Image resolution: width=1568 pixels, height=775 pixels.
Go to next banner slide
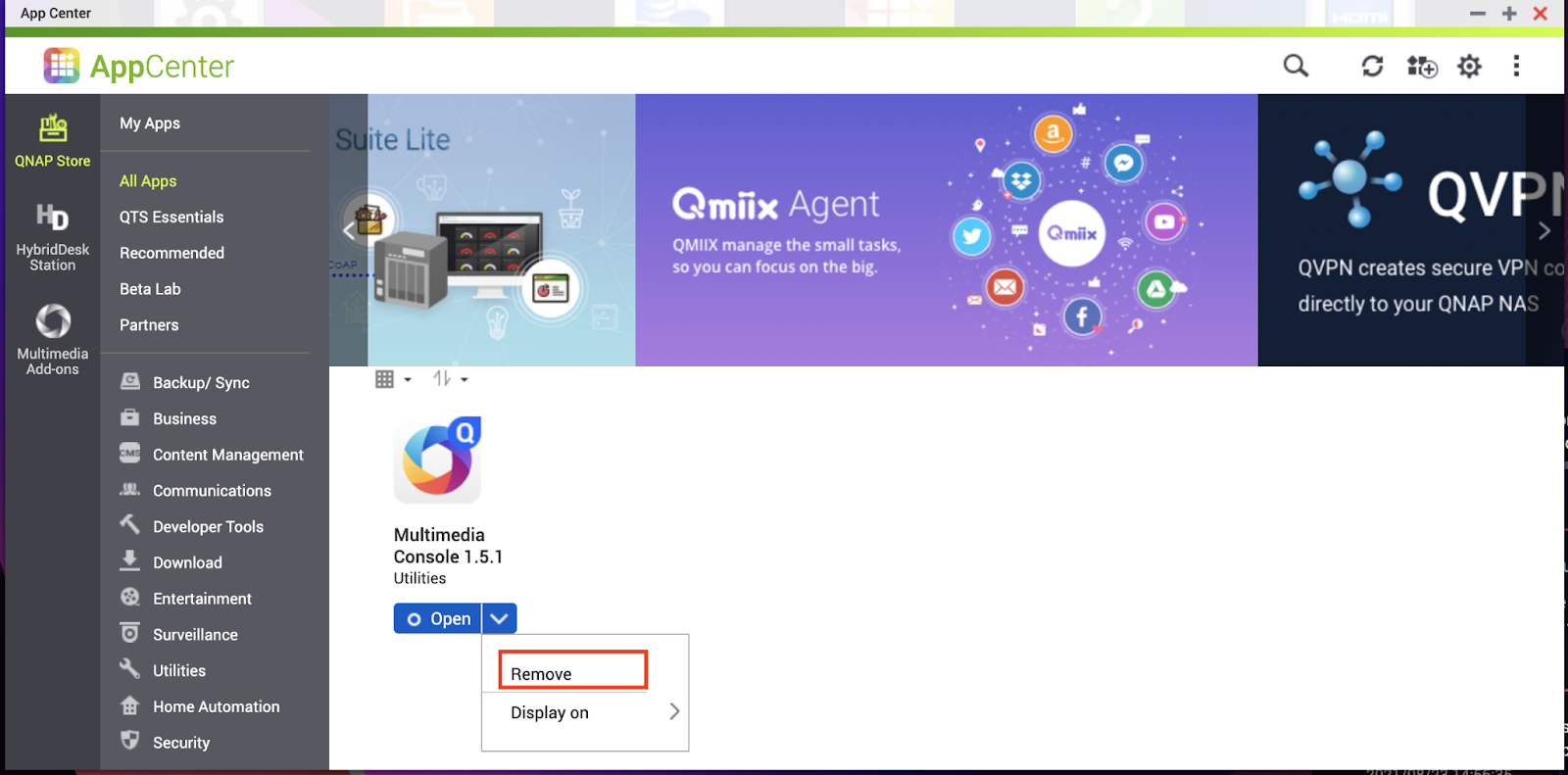1544,230
